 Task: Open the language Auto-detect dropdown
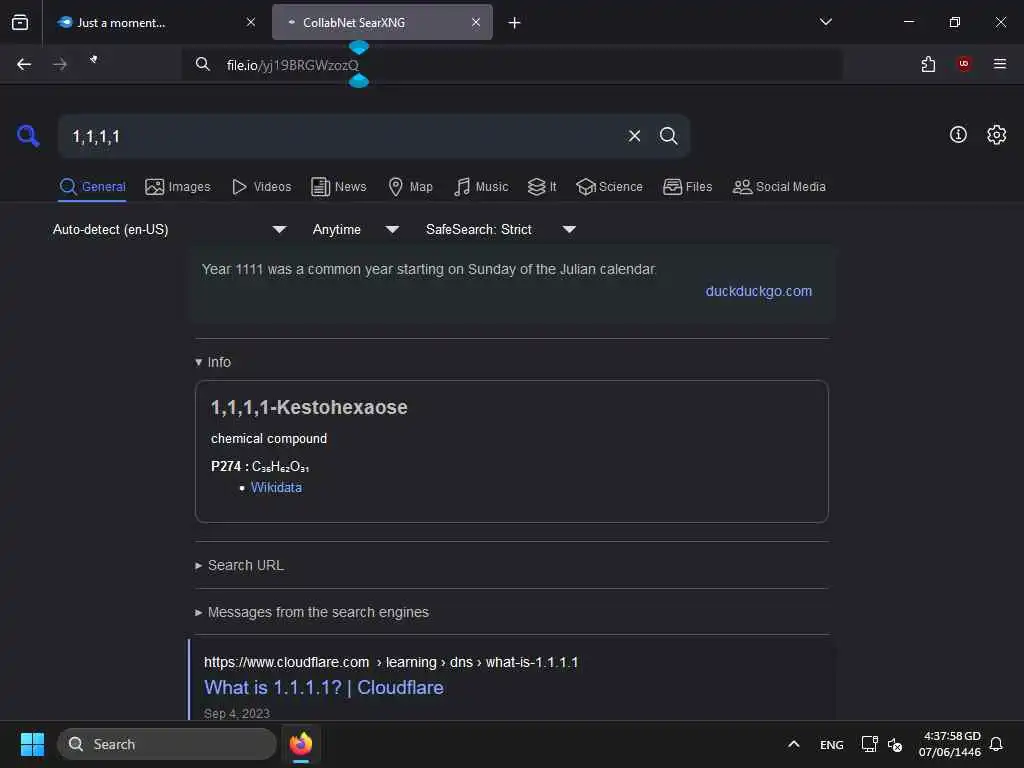[170, 229]
